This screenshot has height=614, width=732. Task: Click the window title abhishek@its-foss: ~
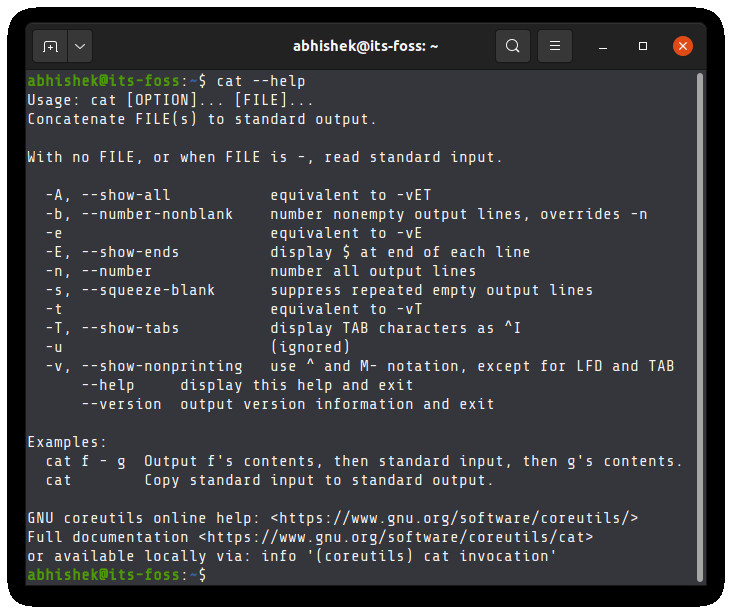(x=366, y=46)
